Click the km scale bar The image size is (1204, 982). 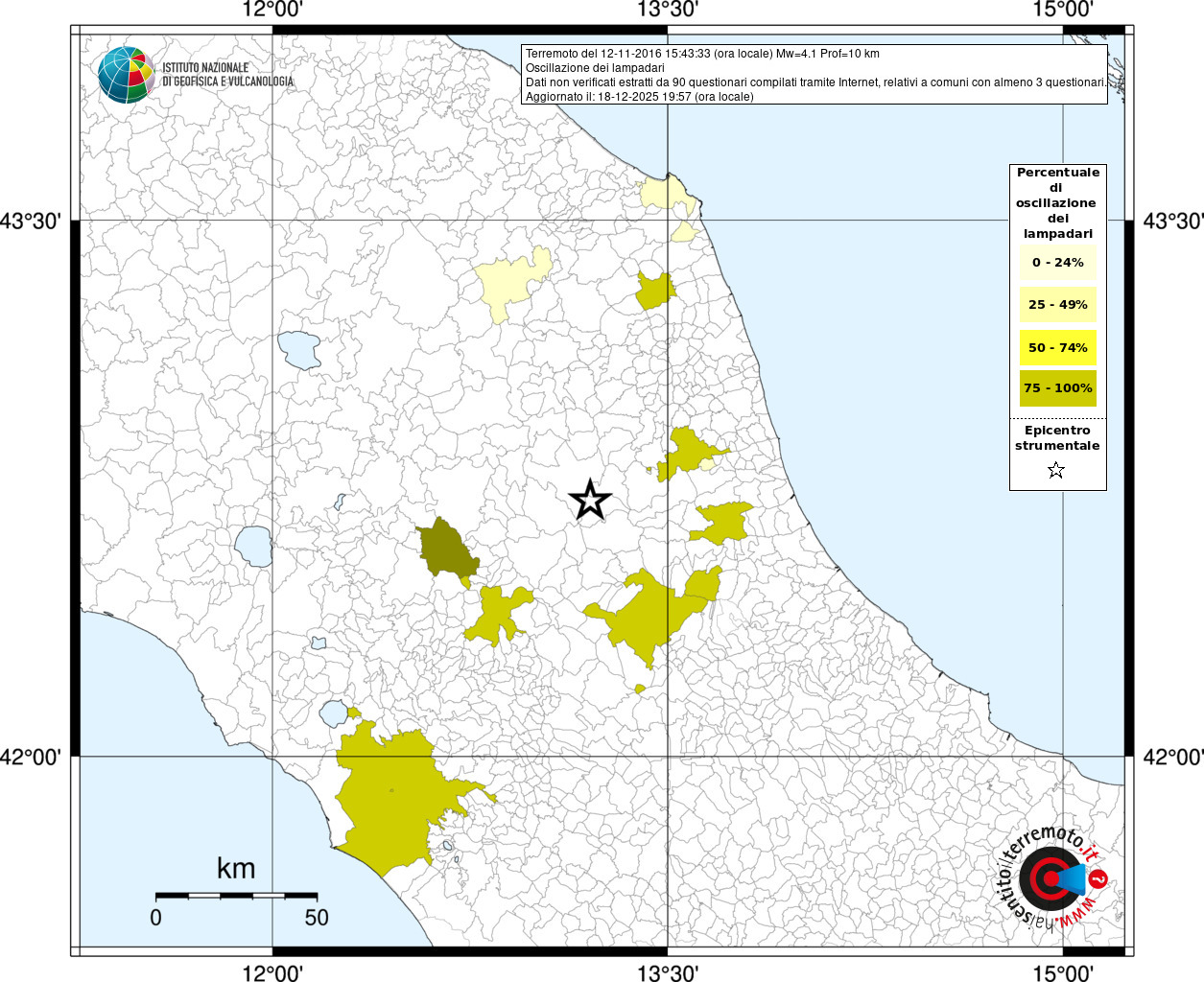[x=236, y=896]
